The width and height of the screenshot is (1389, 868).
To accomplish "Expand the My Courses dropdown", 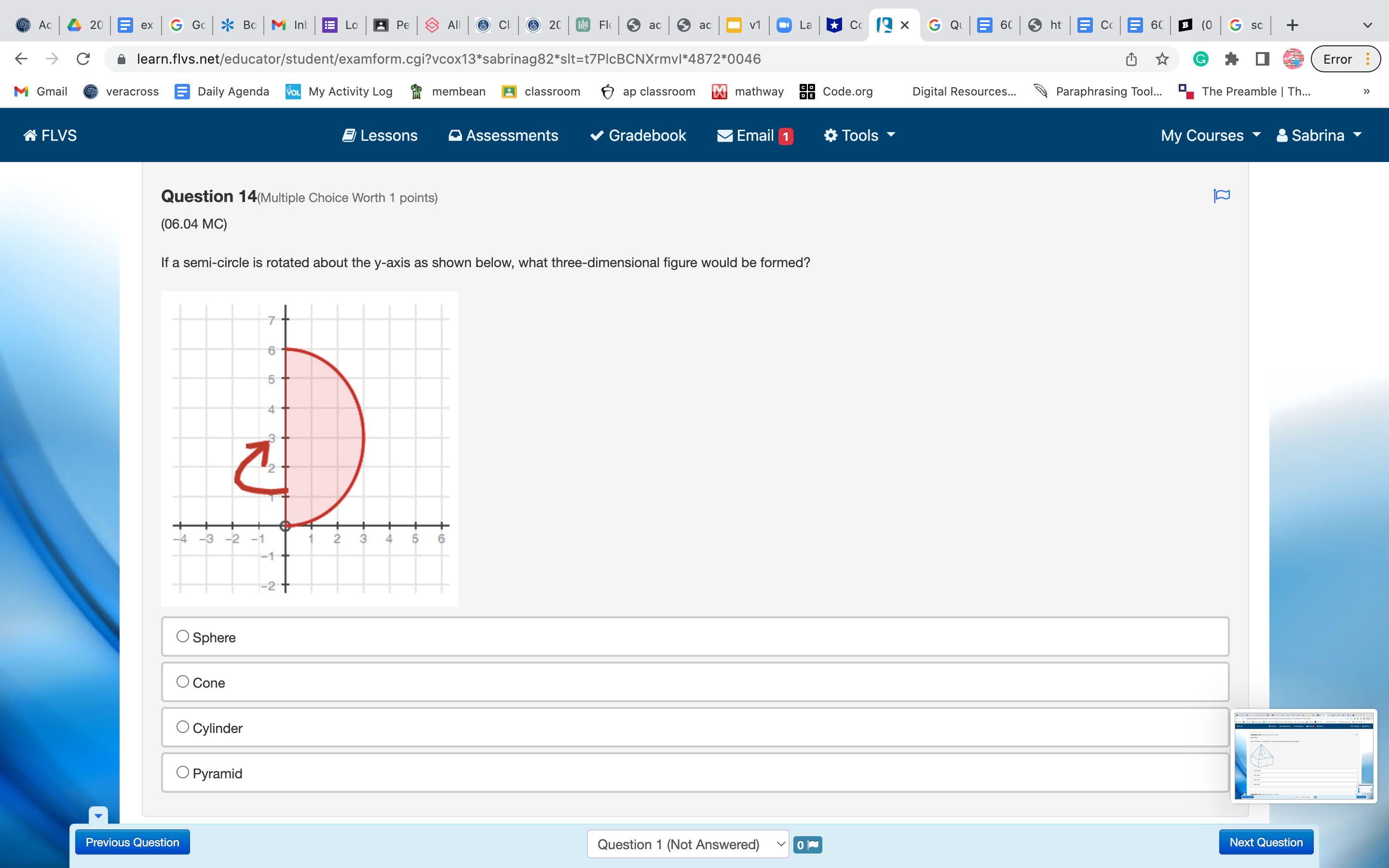I will click(1210, 136).
